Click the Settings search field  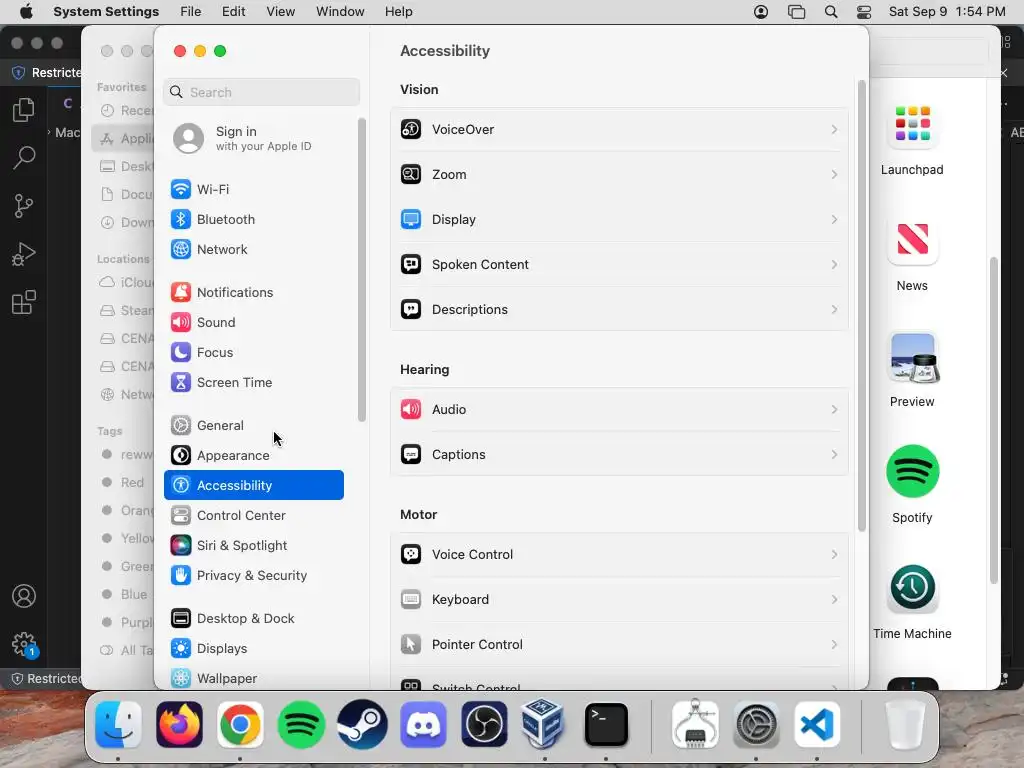pyautogui.click(x=261, y=92)
